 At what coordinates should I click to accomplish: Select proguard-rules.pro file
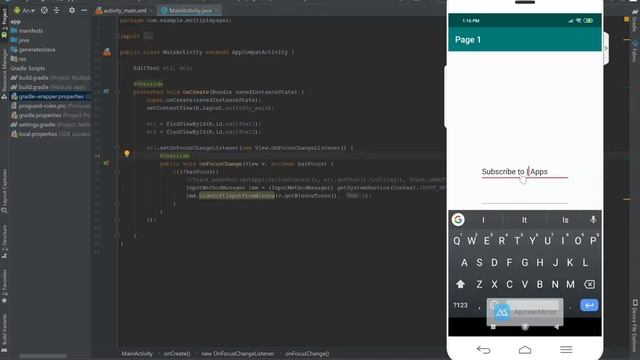51,106
